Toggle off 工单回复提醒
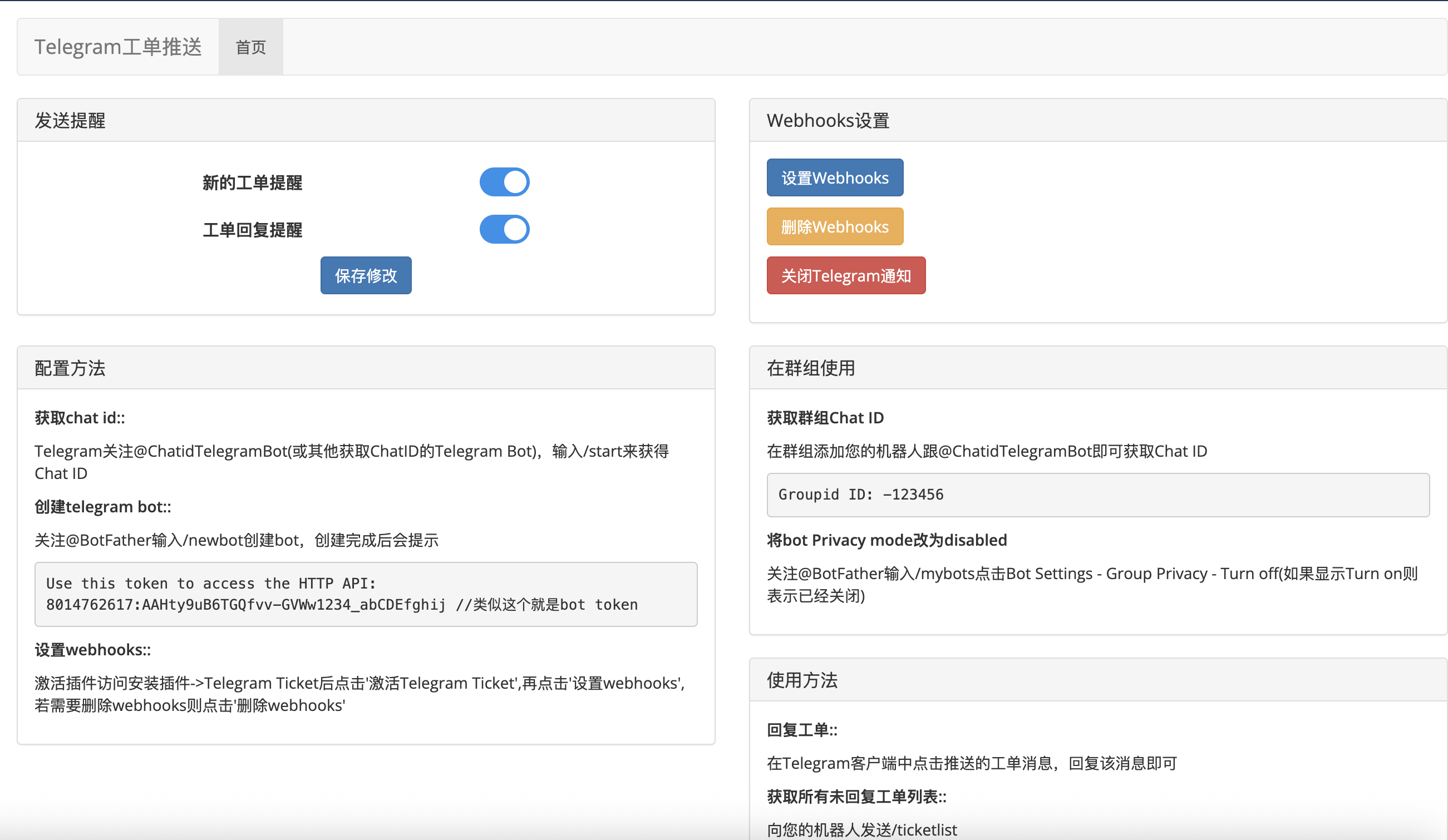1448x840 pixels. (x=504, y=229)
